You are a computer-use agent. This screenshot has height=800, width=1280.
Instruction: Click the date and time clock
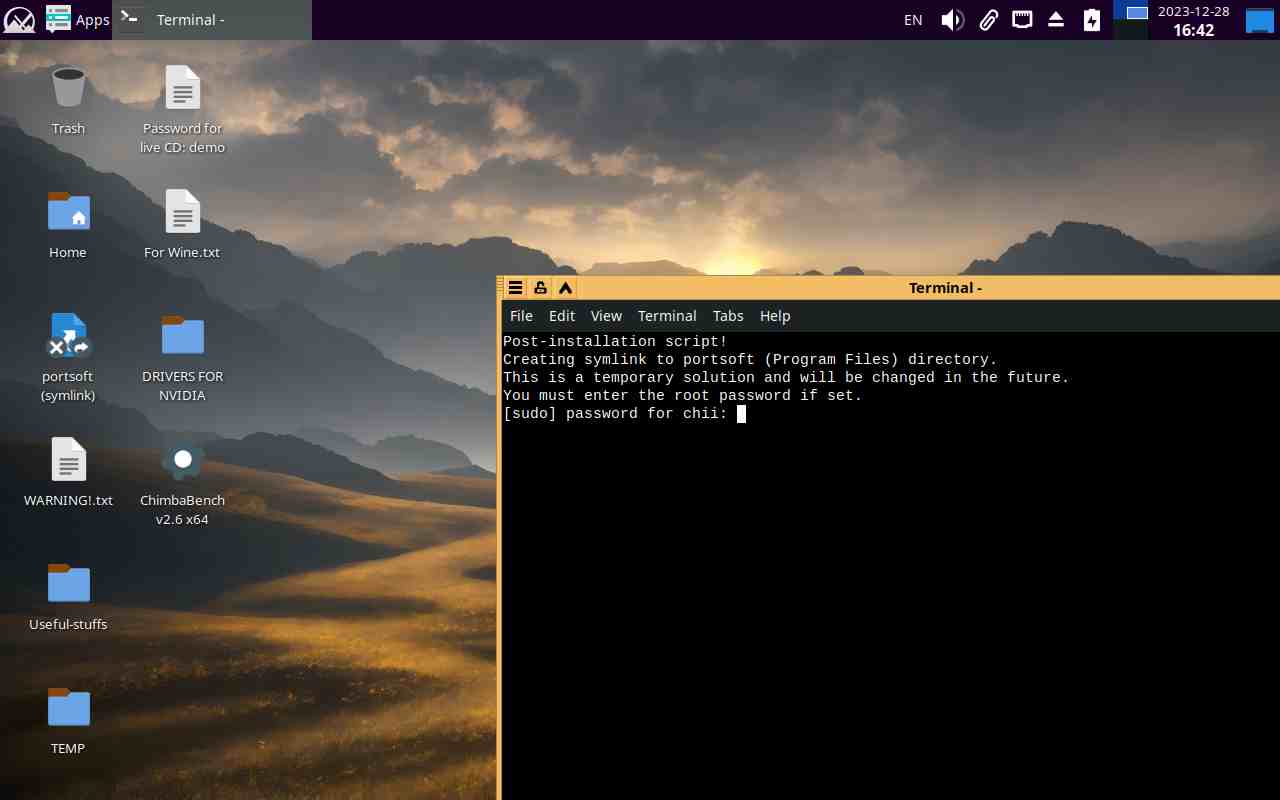coord(1194,20)
